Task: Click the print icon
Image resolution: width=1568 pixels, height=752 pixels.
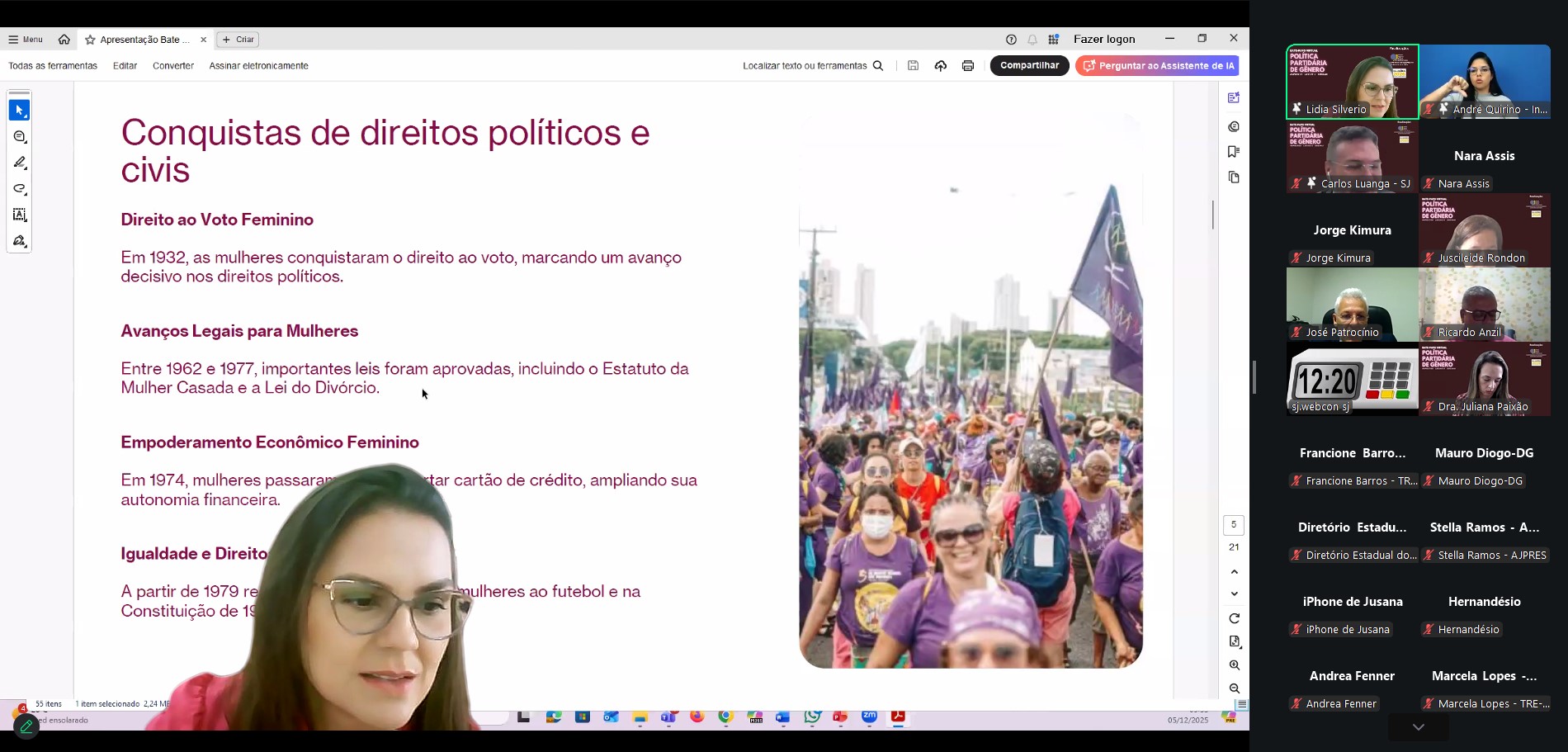Action: pos(968,66)
